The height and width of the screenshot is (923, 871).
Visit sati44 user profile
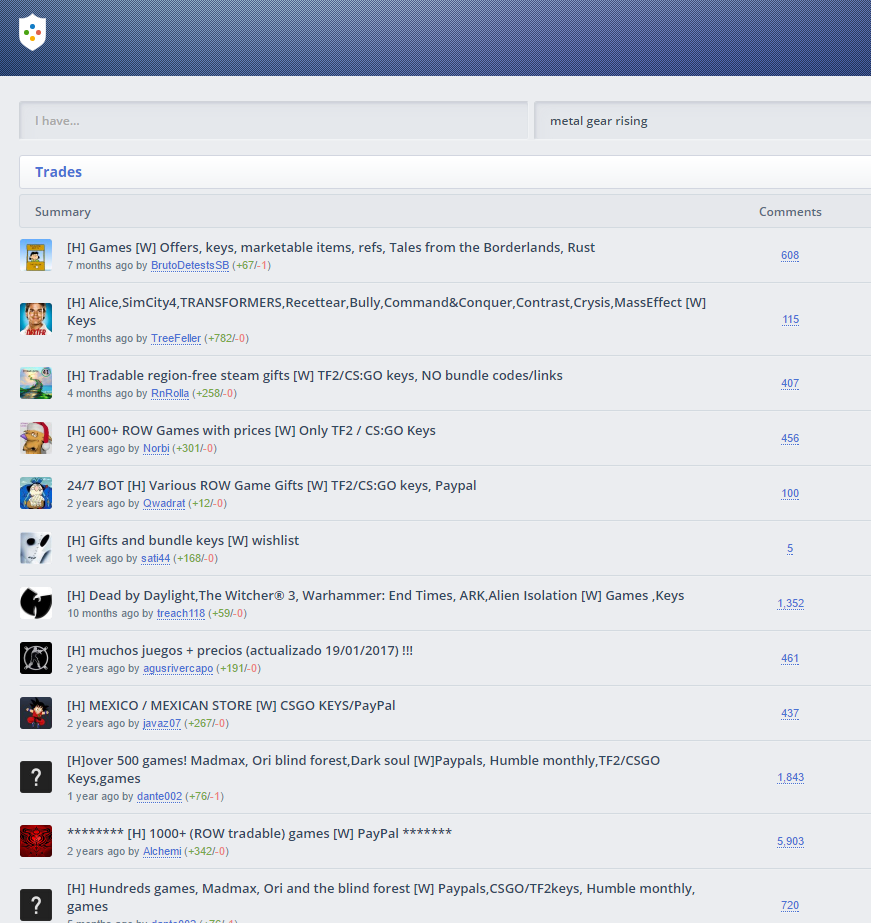155,559
